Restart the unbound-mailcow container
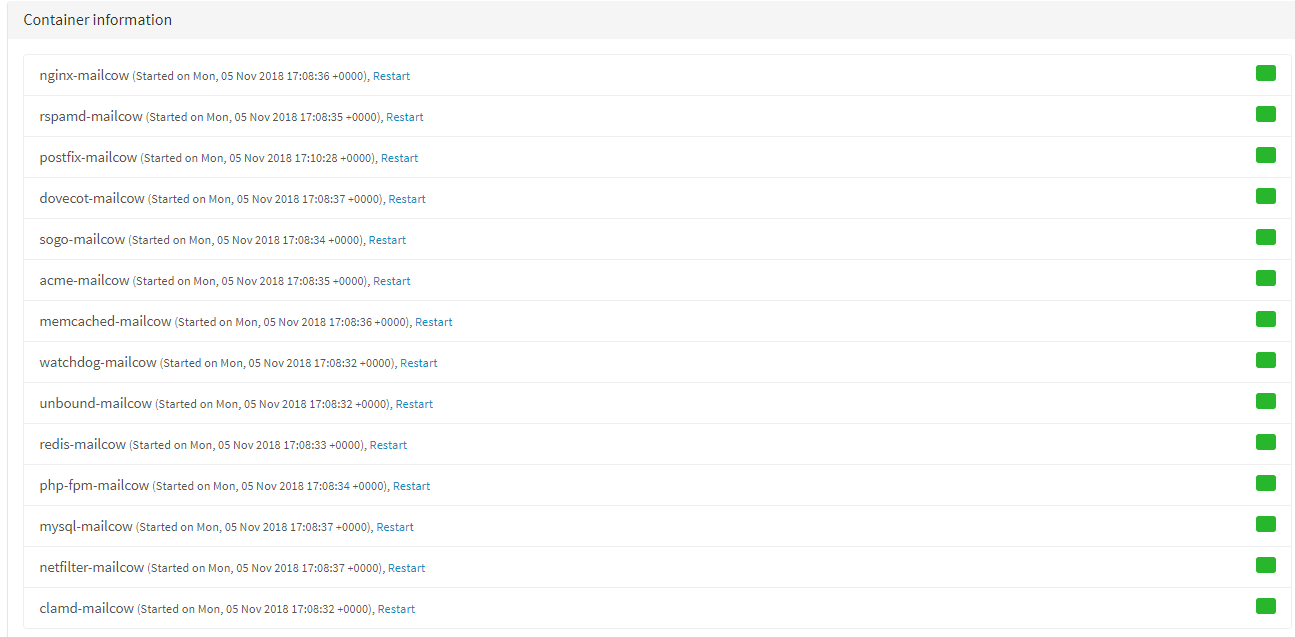This screenshot has width=1295, height=637. (414, 404)
